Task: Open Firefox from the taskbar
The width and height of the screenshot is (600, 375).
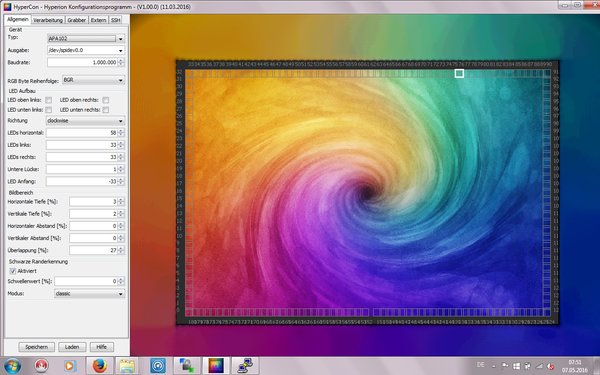Action: click(99, 366)
